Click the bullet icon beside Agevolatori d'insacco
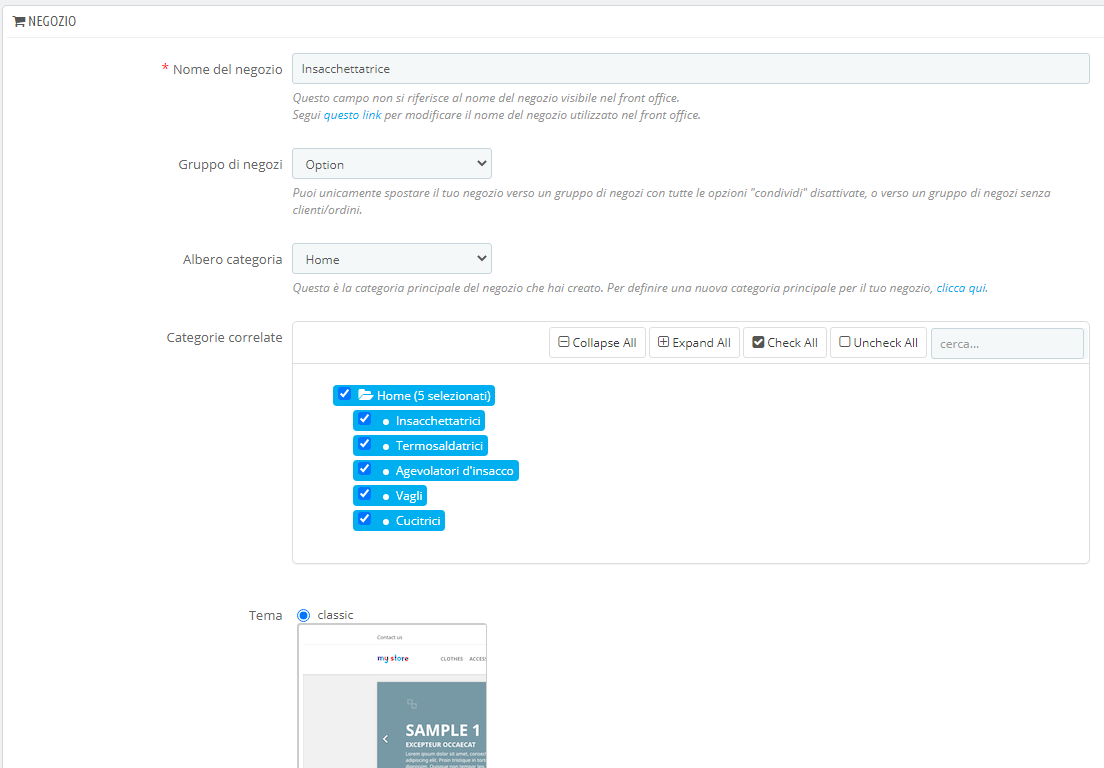 pos(386,472)
